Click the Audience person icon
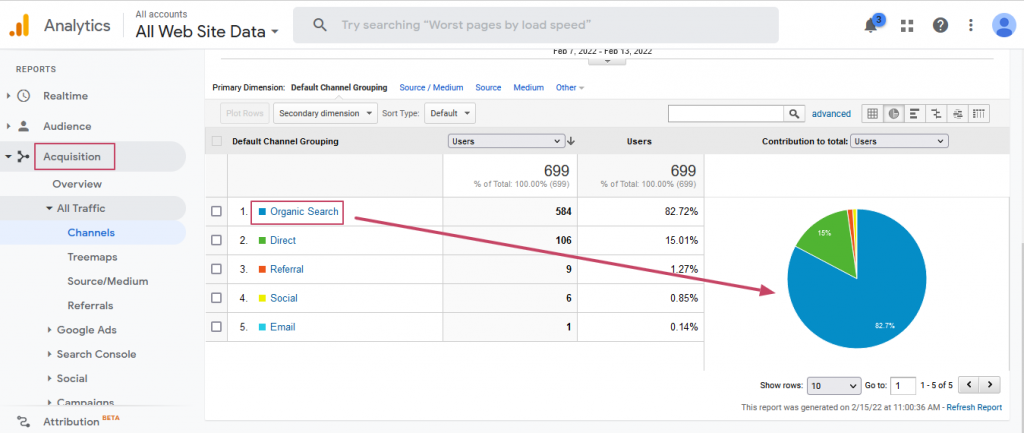This screenshot has width=1024, height=433. pyautogui.click(x=24, y=126)
